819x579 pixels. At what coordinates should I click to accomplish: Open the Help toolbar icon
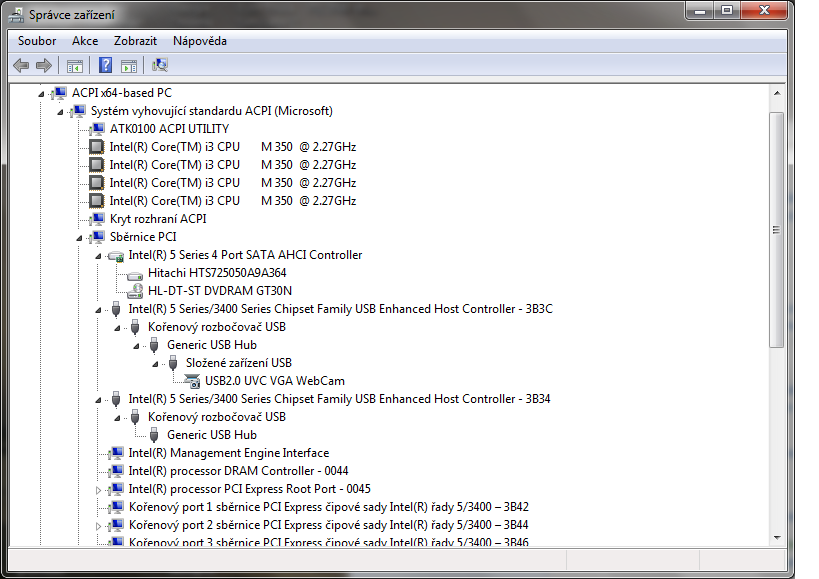tap(106, 65)
